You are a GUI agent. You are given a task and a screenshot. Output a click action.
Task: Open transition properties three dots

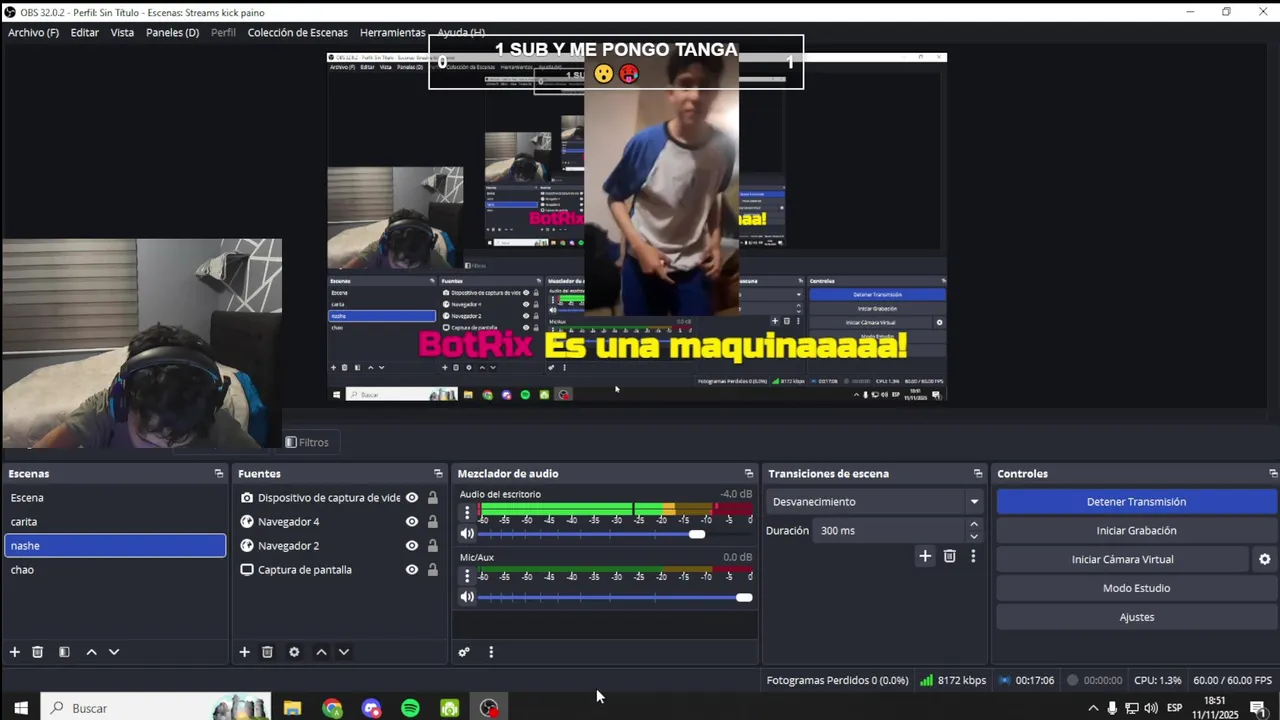pos(973,556)
